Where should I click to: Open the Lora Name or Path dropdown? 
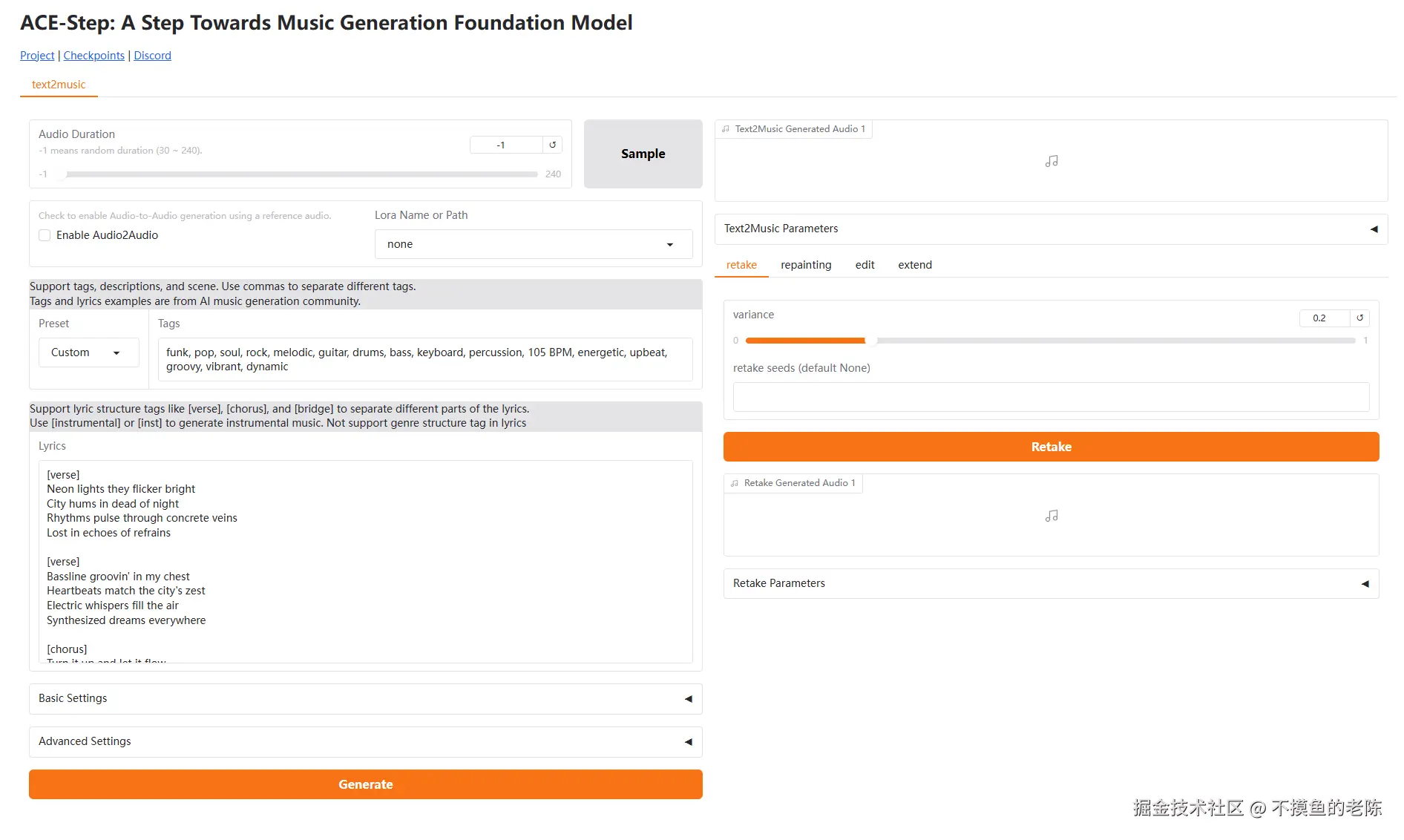tap(534, 244)
